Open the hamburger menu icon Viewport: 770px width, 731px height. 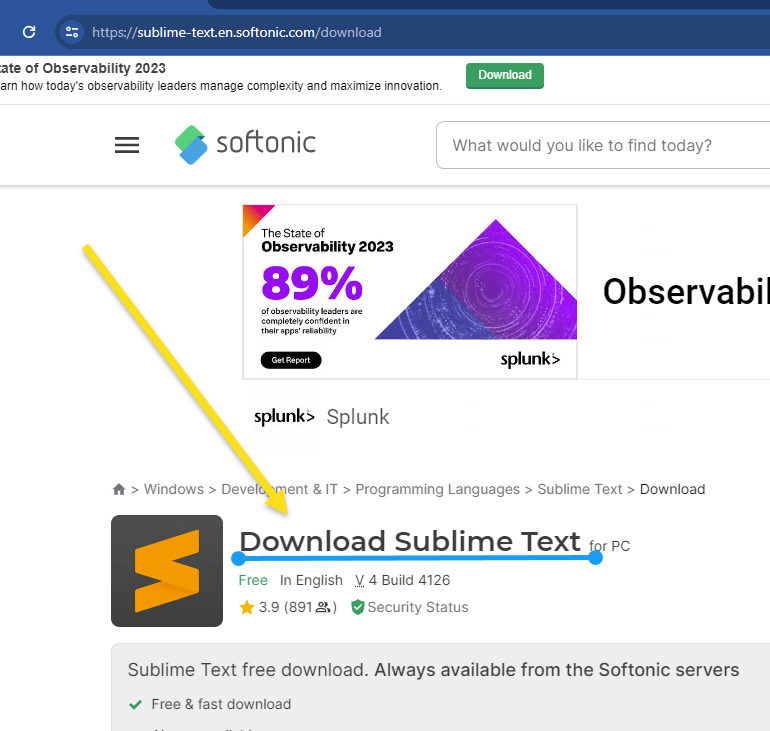point(127,145)
